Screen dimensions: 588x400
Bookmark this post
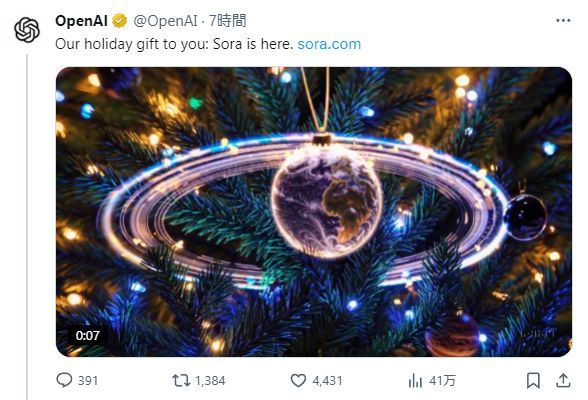click(x=533, y=381)
